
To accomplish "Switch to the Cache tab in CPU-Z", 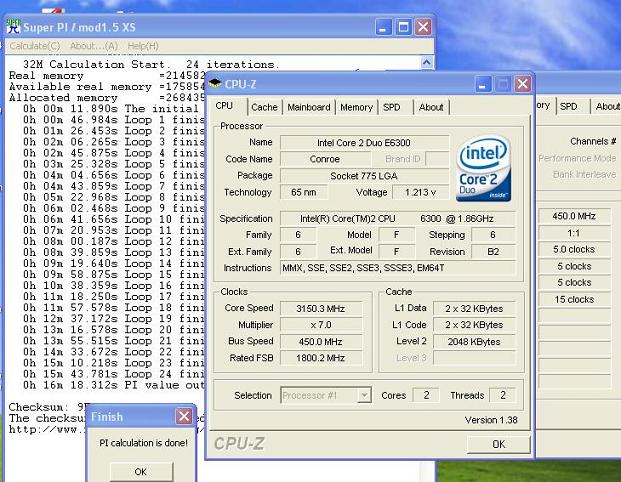I will [x=264, y=107].
